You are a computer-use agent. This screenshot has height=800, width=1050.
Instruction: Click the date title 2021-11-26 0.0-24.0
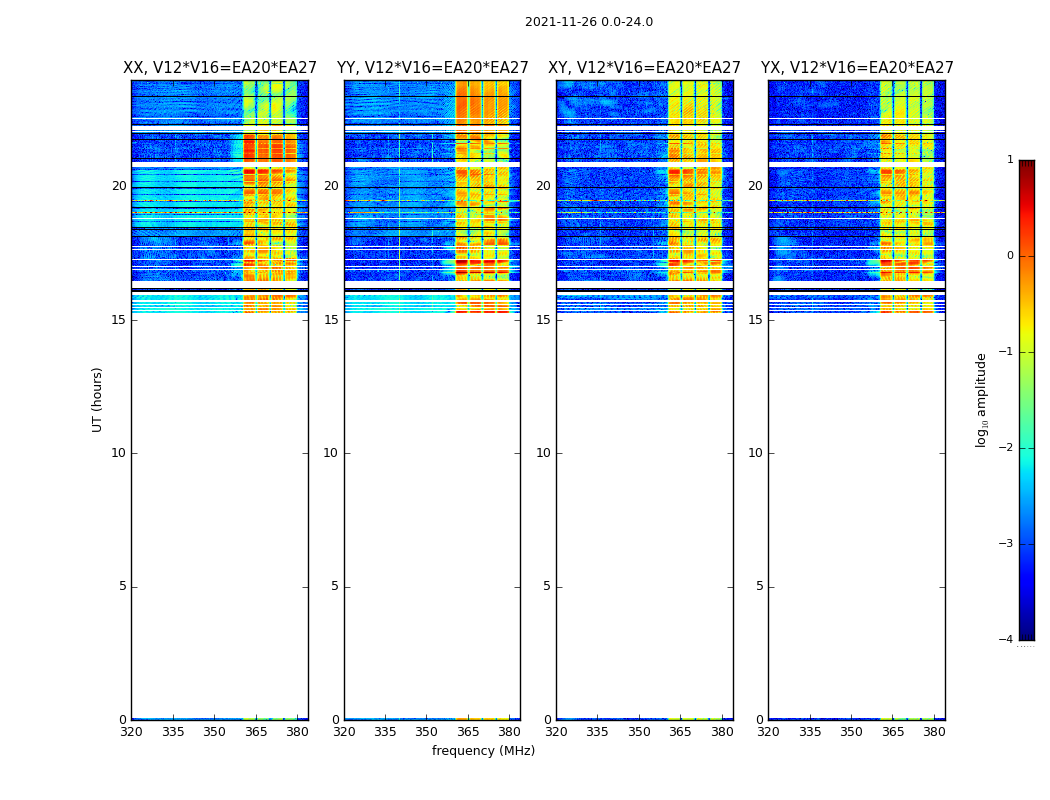click(x=588, y=22)
